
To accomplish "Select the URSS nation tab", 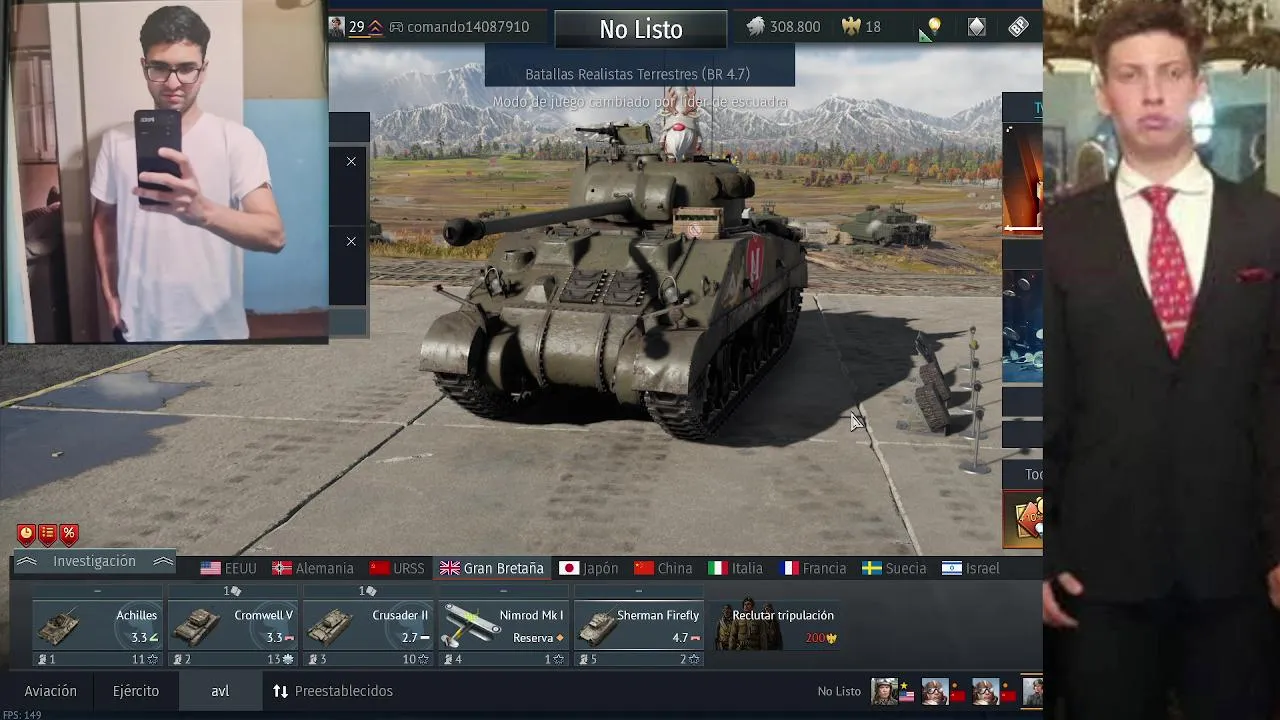I will 397,568.
